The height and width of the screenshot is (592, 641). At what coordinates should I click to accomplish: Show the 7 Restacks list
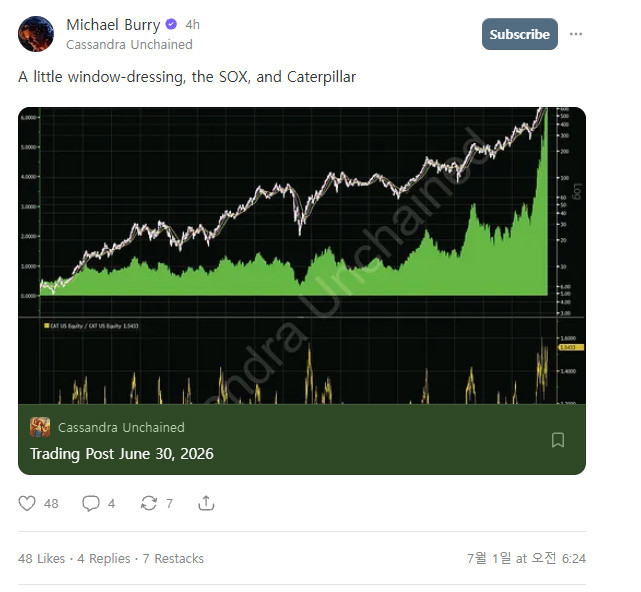pos(173,558)
